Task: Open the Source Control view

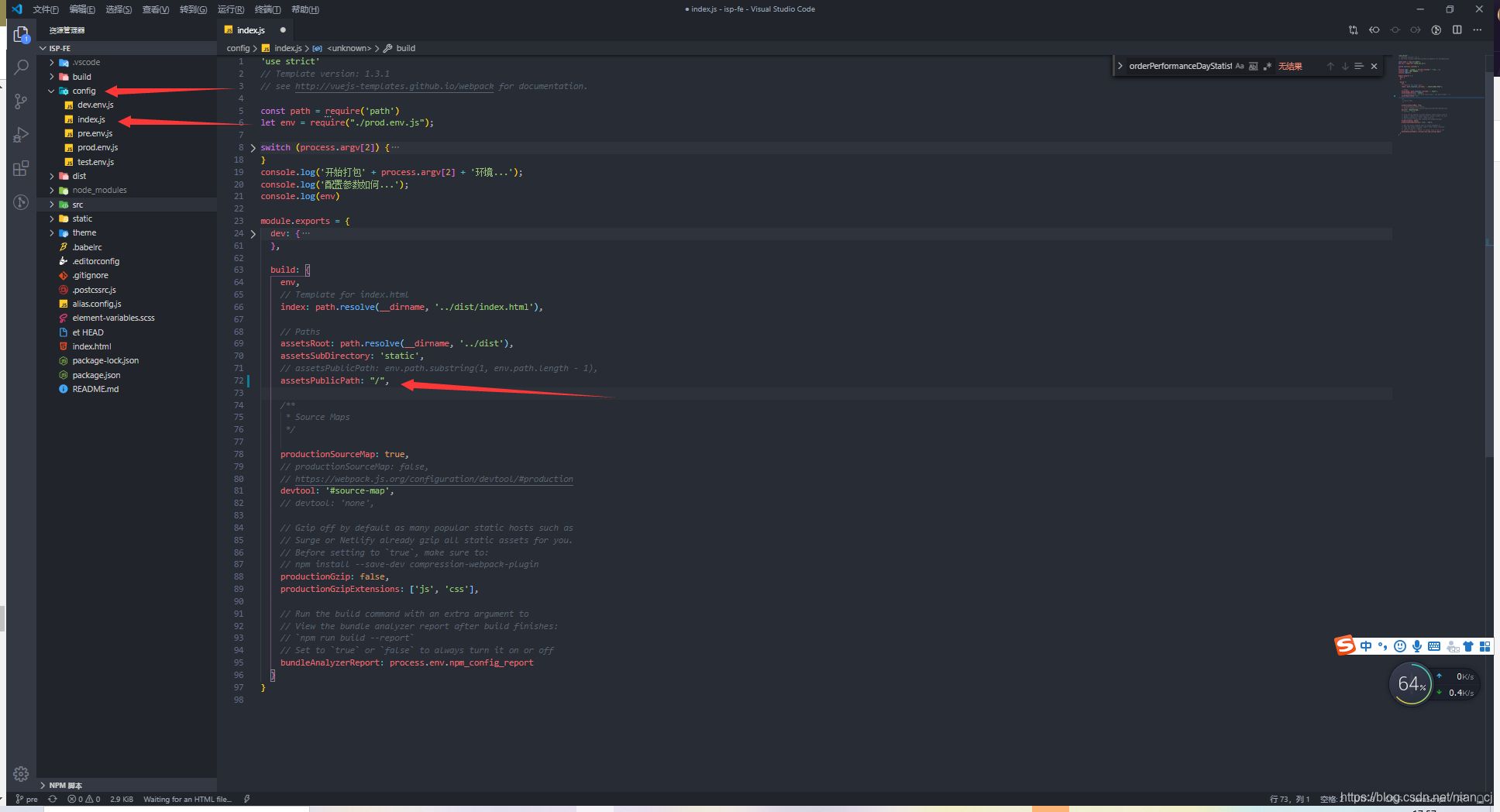Action: 22,101
